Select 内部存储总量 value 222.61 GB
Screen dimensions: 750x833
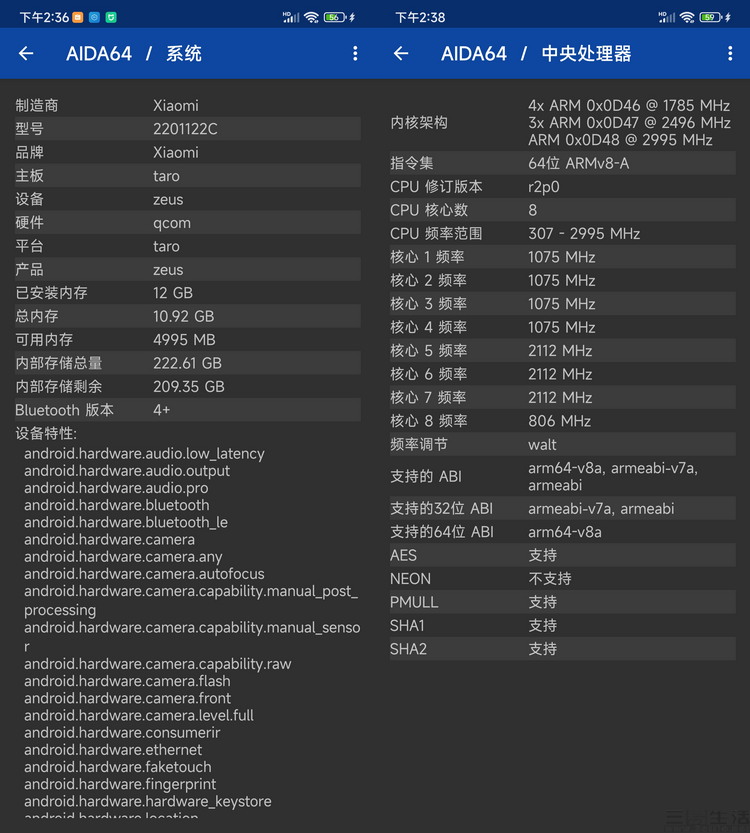[188, 363]
